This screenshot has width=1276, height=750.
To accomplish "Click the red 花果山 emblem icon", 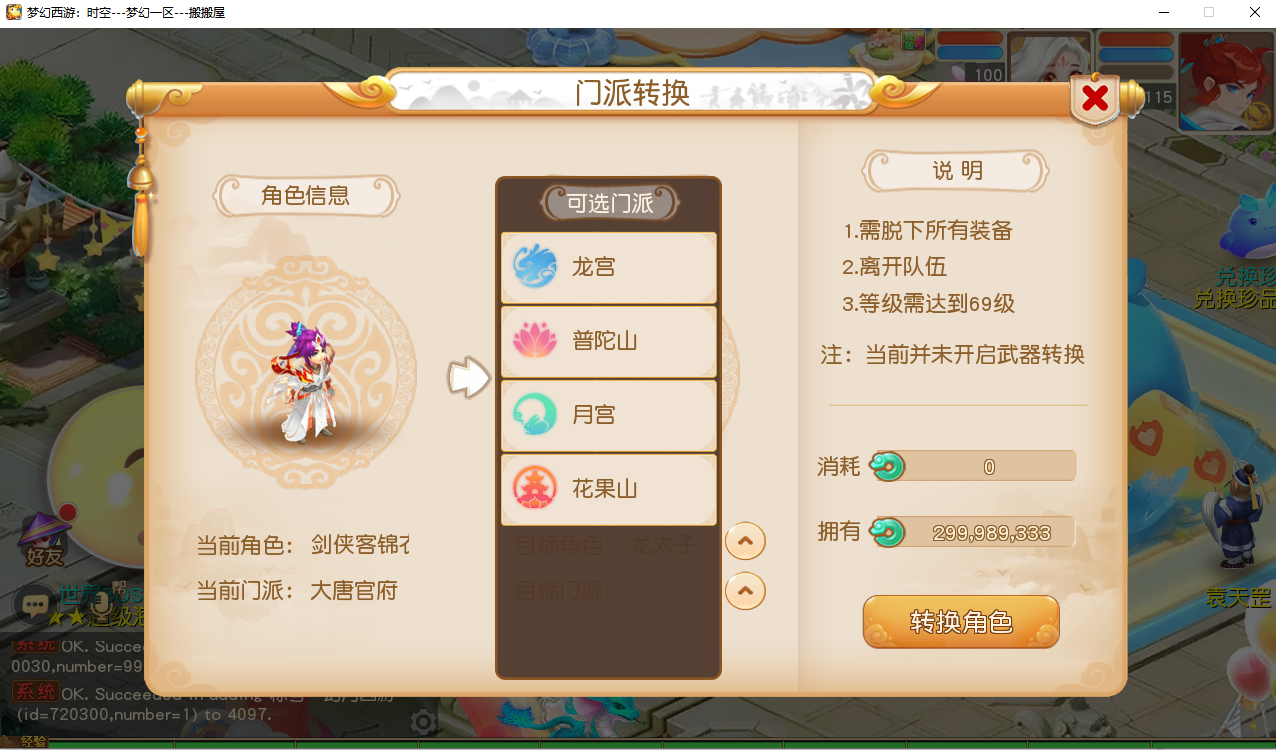I will (535, 489).
